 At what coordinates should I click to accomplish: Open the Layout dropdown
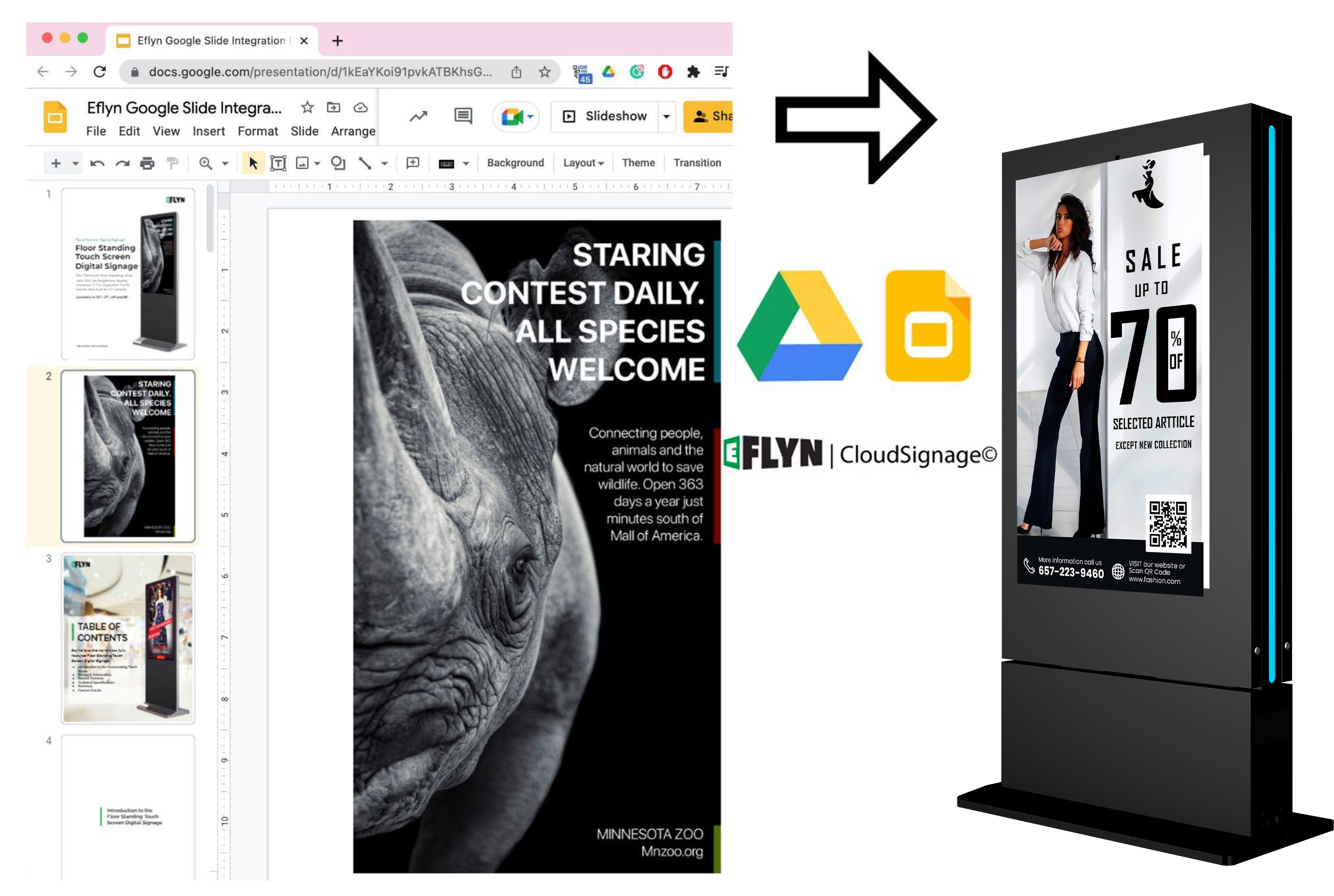583,163
